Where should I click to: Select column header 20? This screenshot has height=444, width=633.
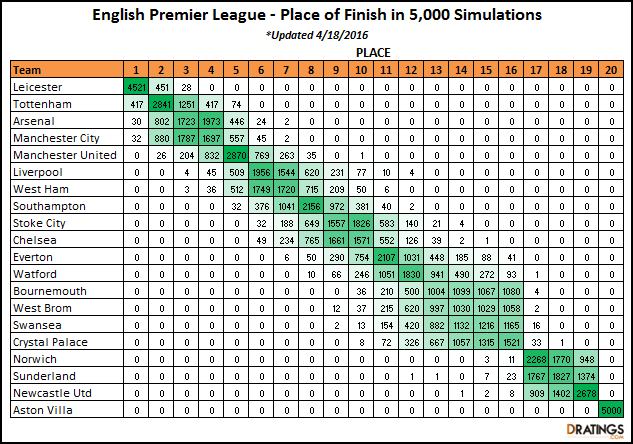click(x=610, y=70)
